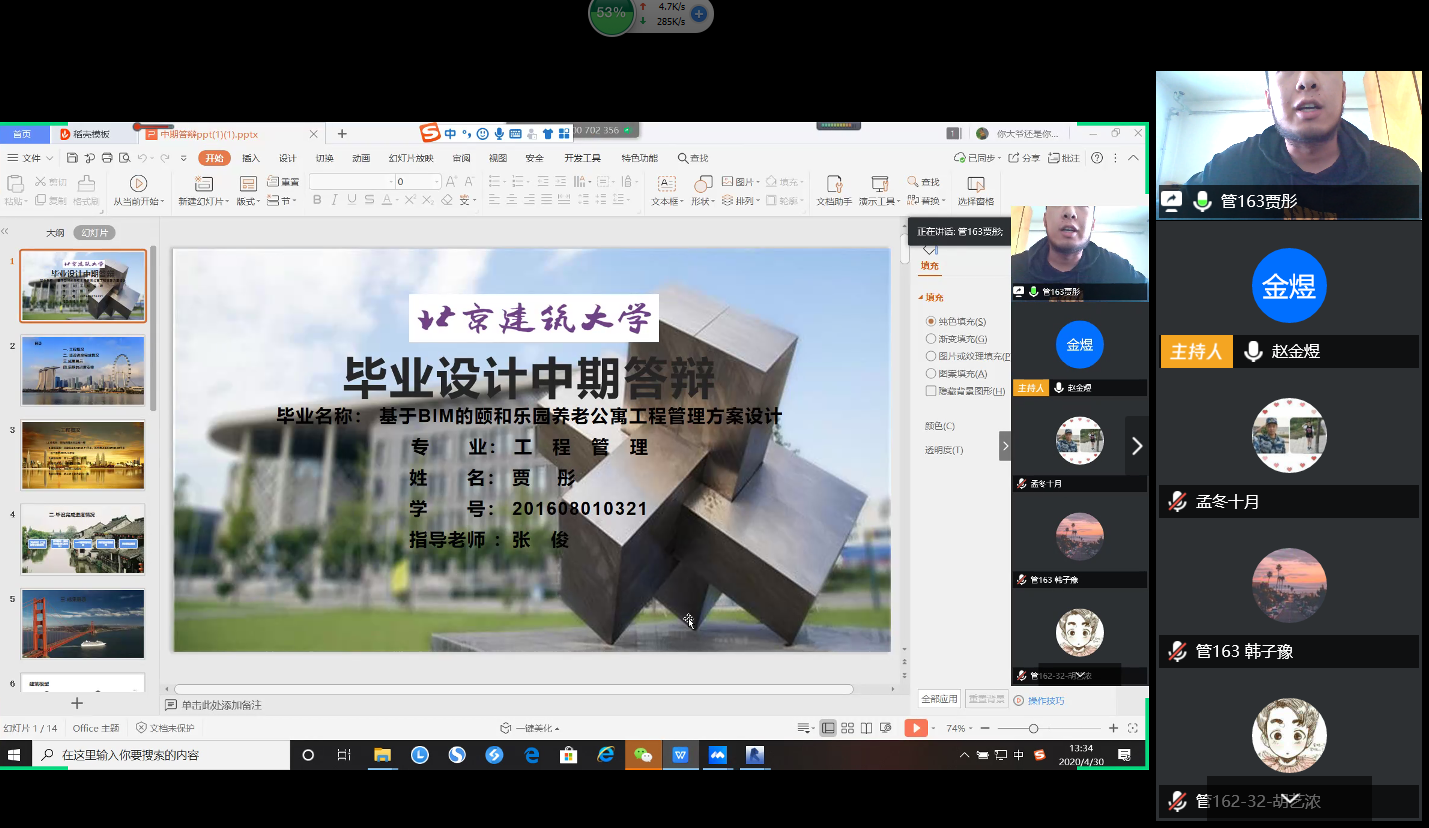Toggle bold formatting
1429x828 pixels.
[x=316, y=200]
